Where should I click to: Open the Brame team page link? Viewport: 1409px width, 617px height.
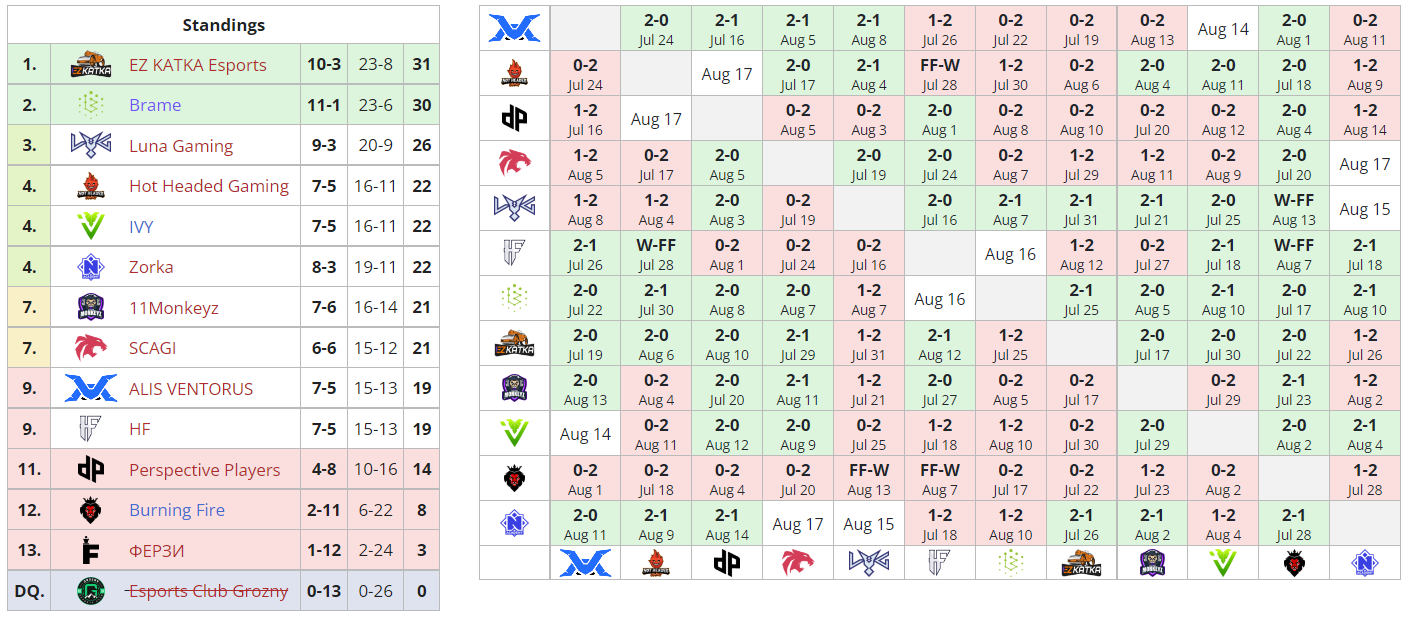click(155, 105)
